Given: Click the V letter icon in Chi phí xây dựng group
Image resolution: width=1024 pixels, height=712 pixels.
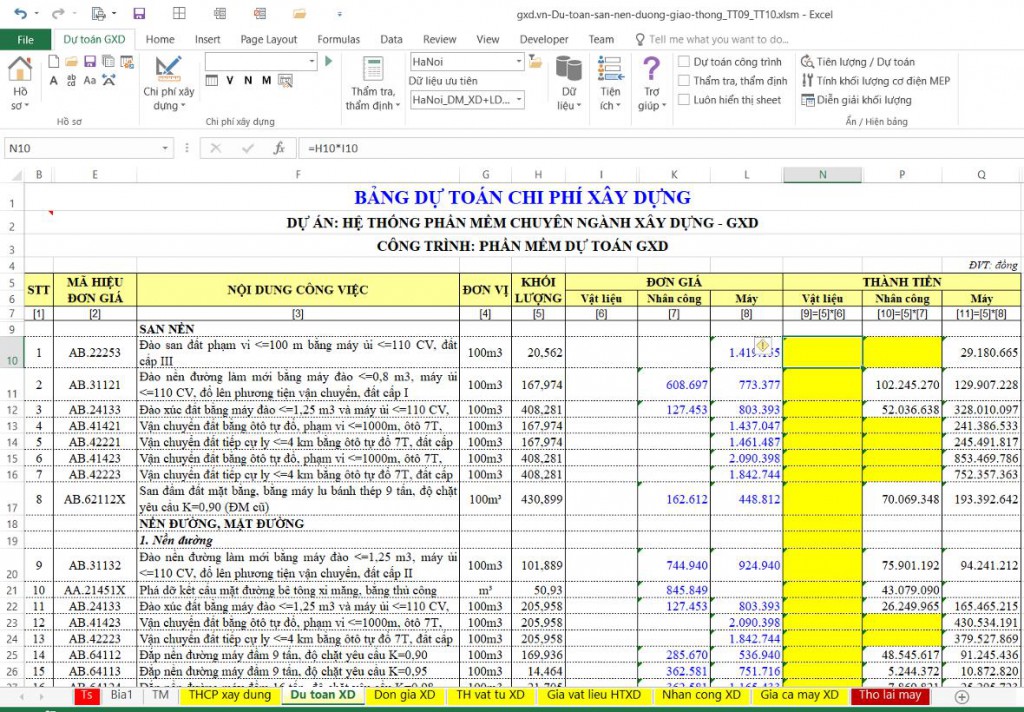Looking at the screenshot, I should point(230,80).
